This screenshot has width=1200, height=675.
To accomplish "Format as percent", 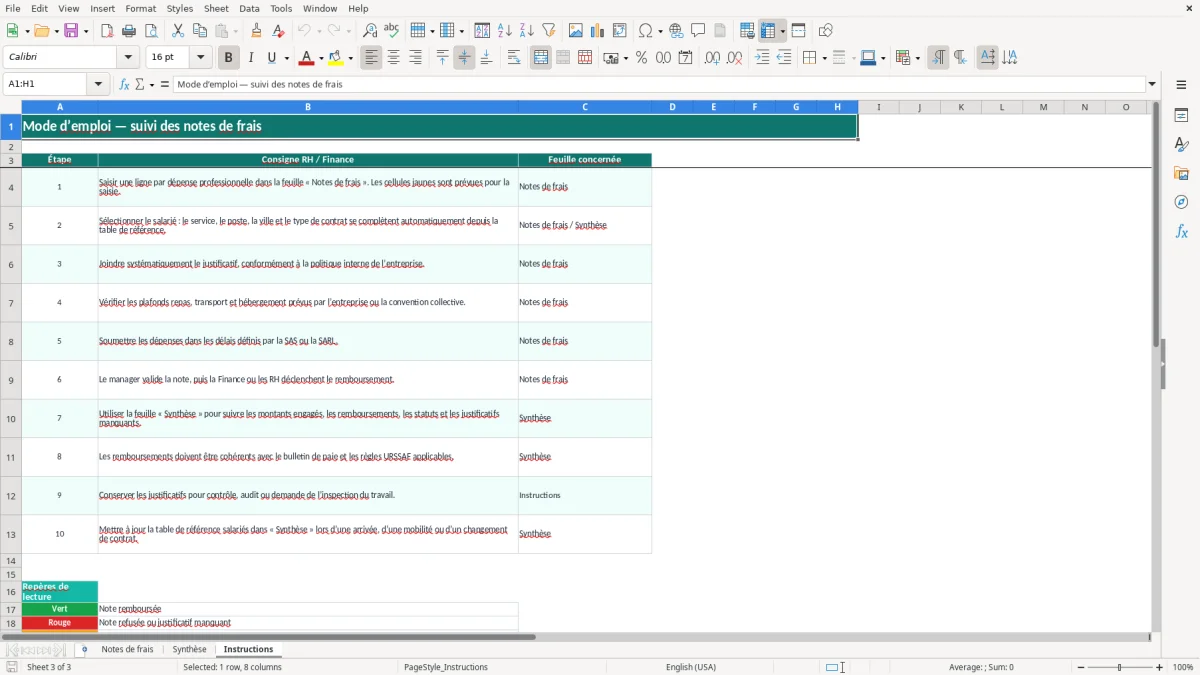I will [641, 58].
